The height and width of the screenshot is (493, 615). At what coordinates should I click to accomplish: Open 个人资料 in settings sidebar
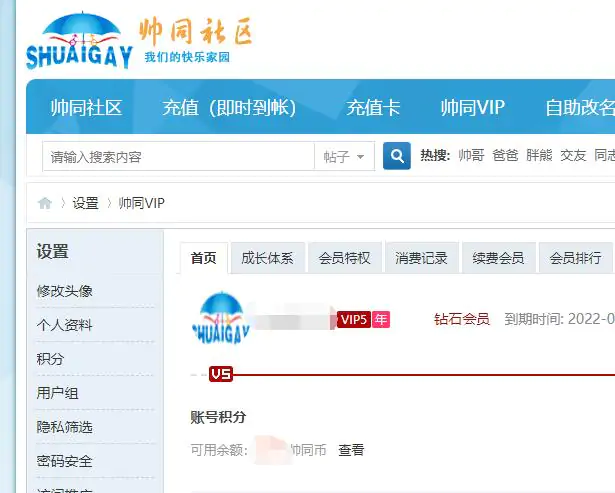click(x=65, y=325)
